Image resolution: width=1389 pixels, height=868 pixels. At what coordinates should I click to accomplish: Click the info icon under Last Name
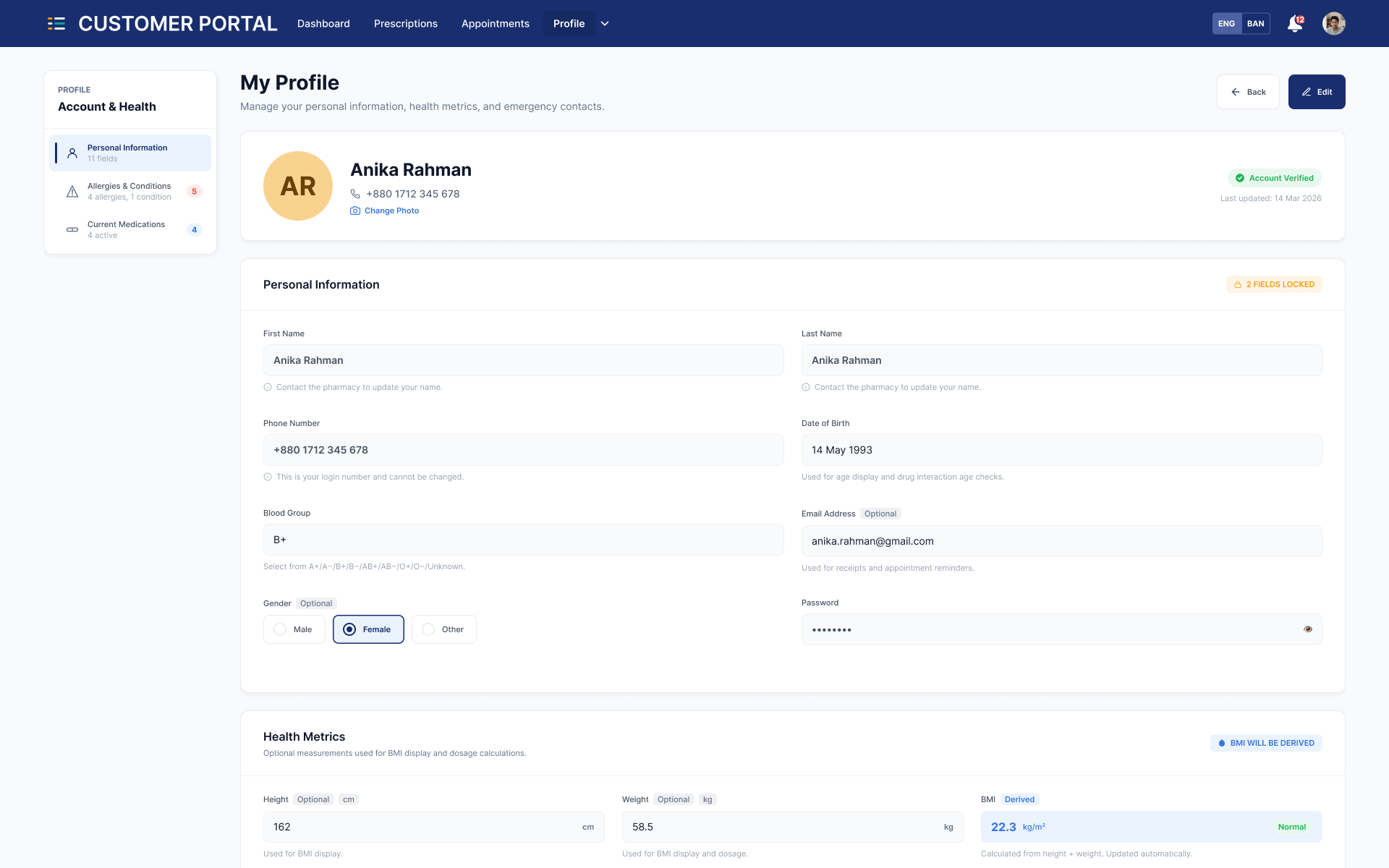pos(806,387)
